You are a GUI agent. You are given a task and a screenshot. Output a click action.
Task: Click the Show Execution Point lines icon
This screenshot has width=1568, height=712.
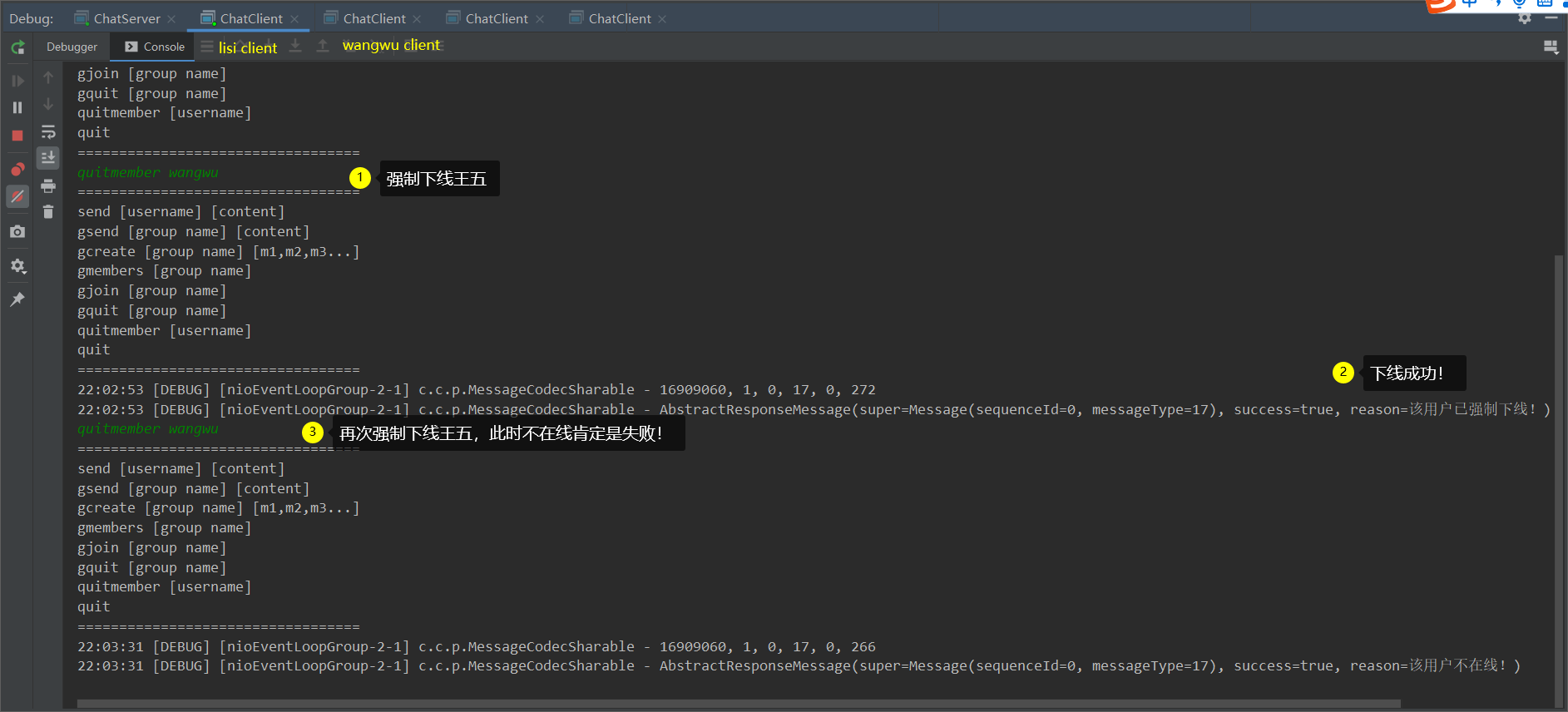(207, 47)
